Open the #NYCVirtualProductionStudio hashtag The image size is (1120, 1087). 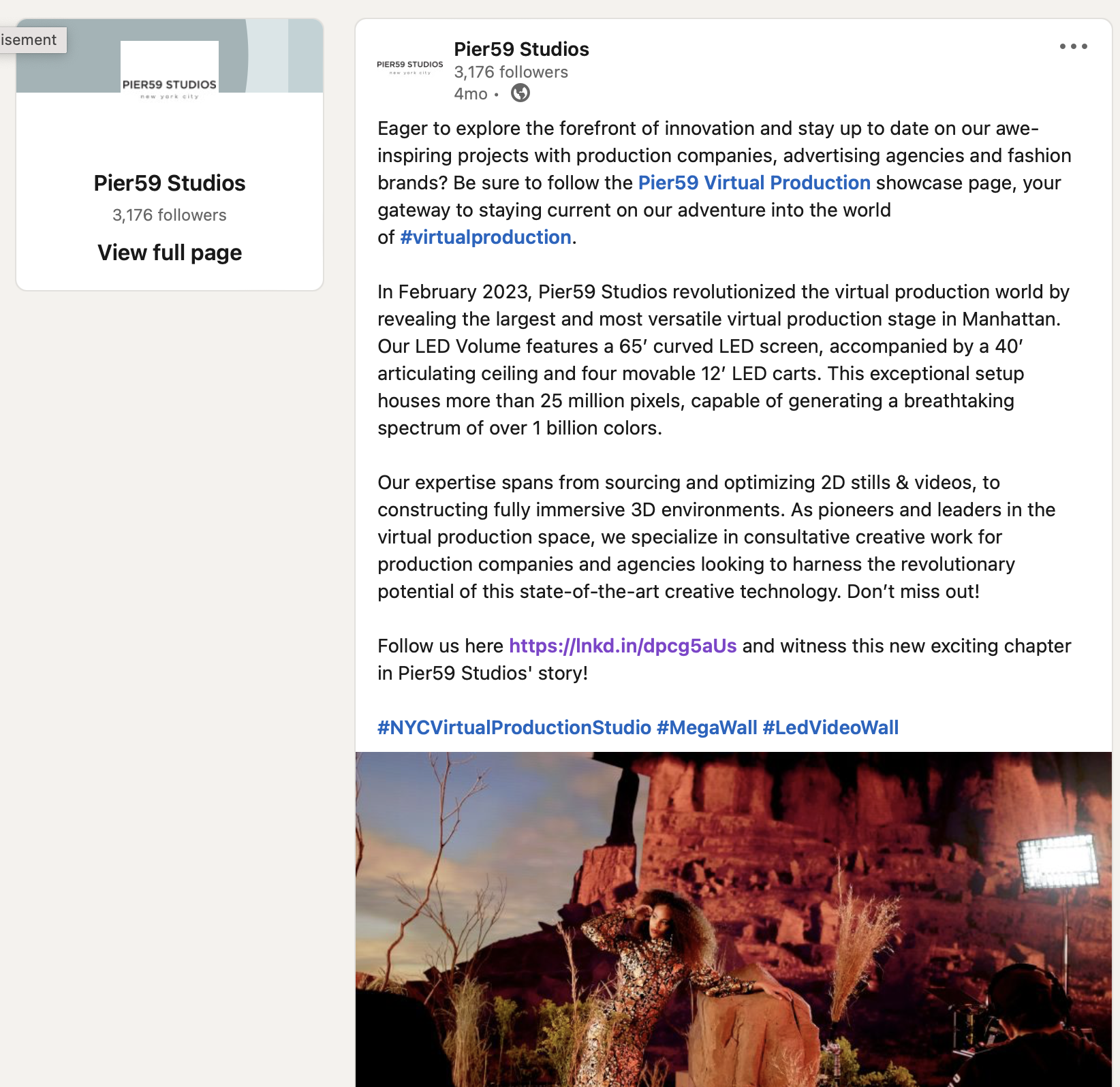coord(514,727)
